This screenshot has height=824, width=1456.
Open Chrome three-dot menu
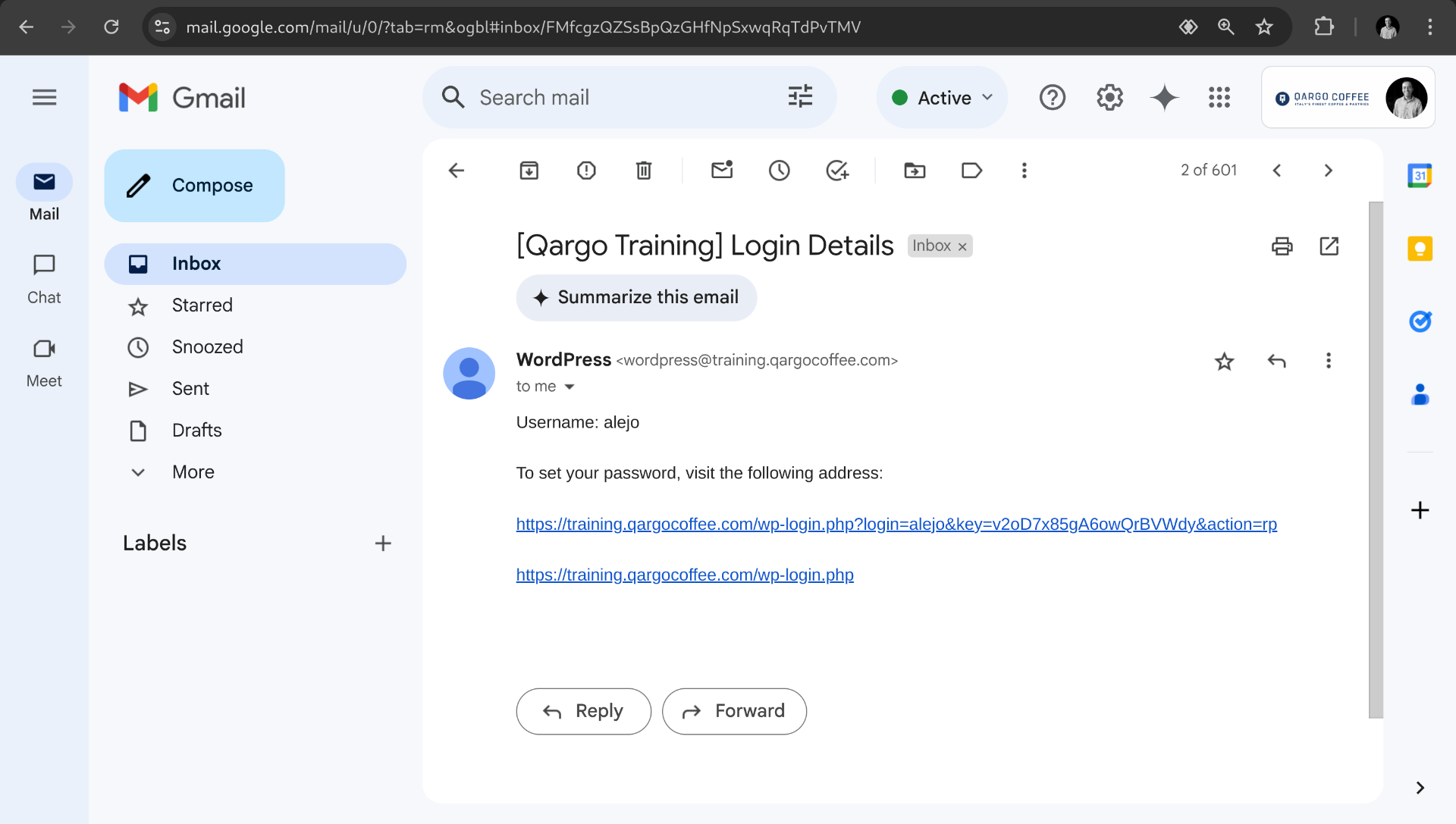(1430, 27)
